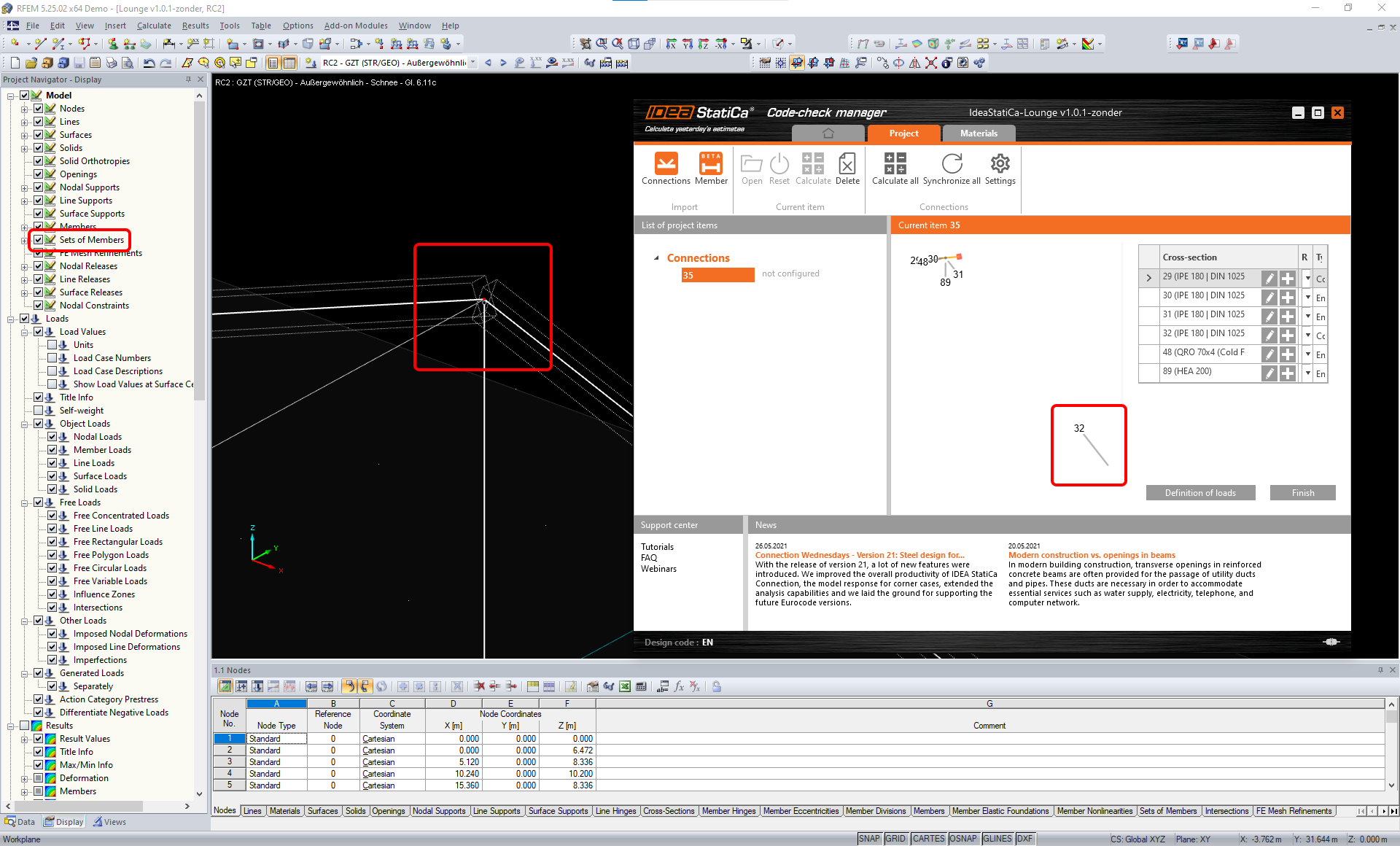The image size is (1400, 846).
Task: Switch to the Materials tab in IDEA StatiCa
Action: click(978, 133)
